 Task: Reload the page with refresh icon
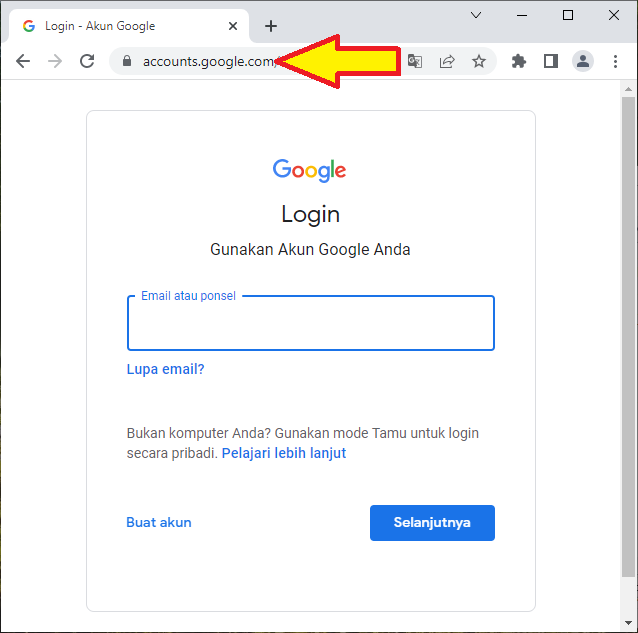point(87,61)
